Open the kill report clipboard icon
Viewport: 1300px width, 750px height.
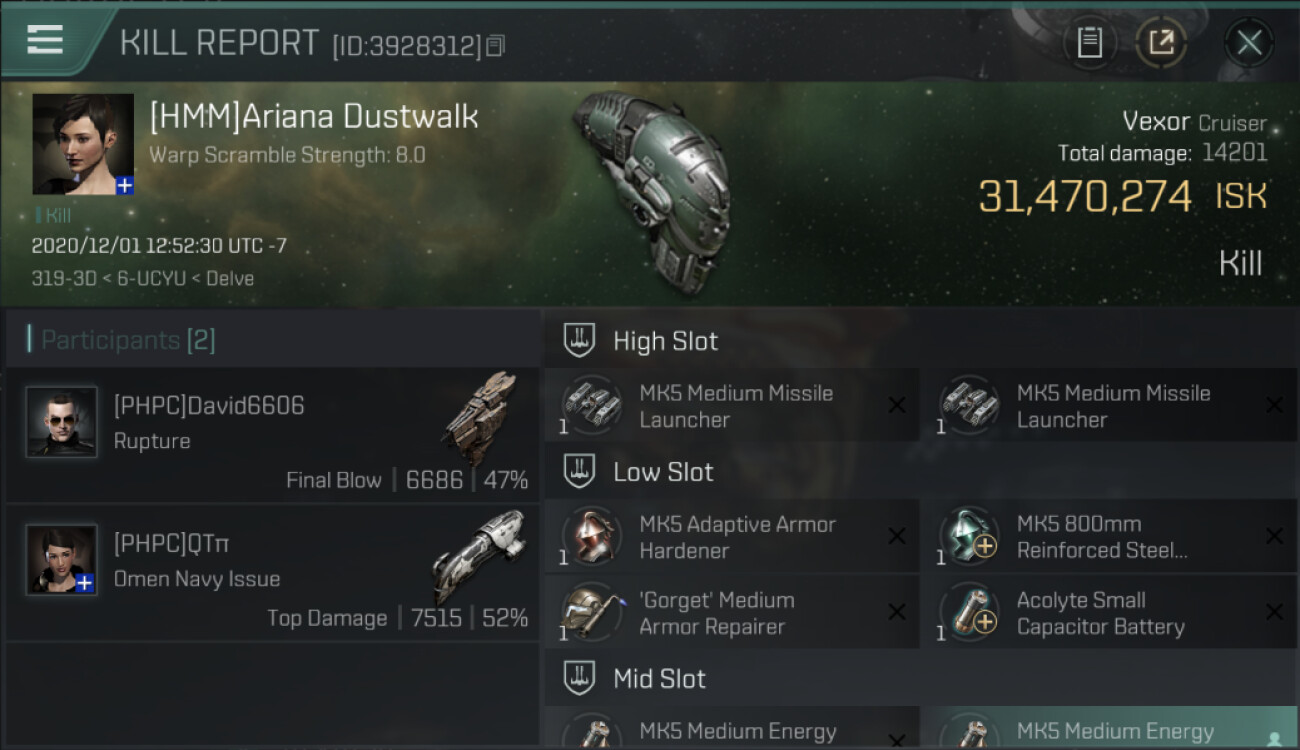[x=1089, y=43]
